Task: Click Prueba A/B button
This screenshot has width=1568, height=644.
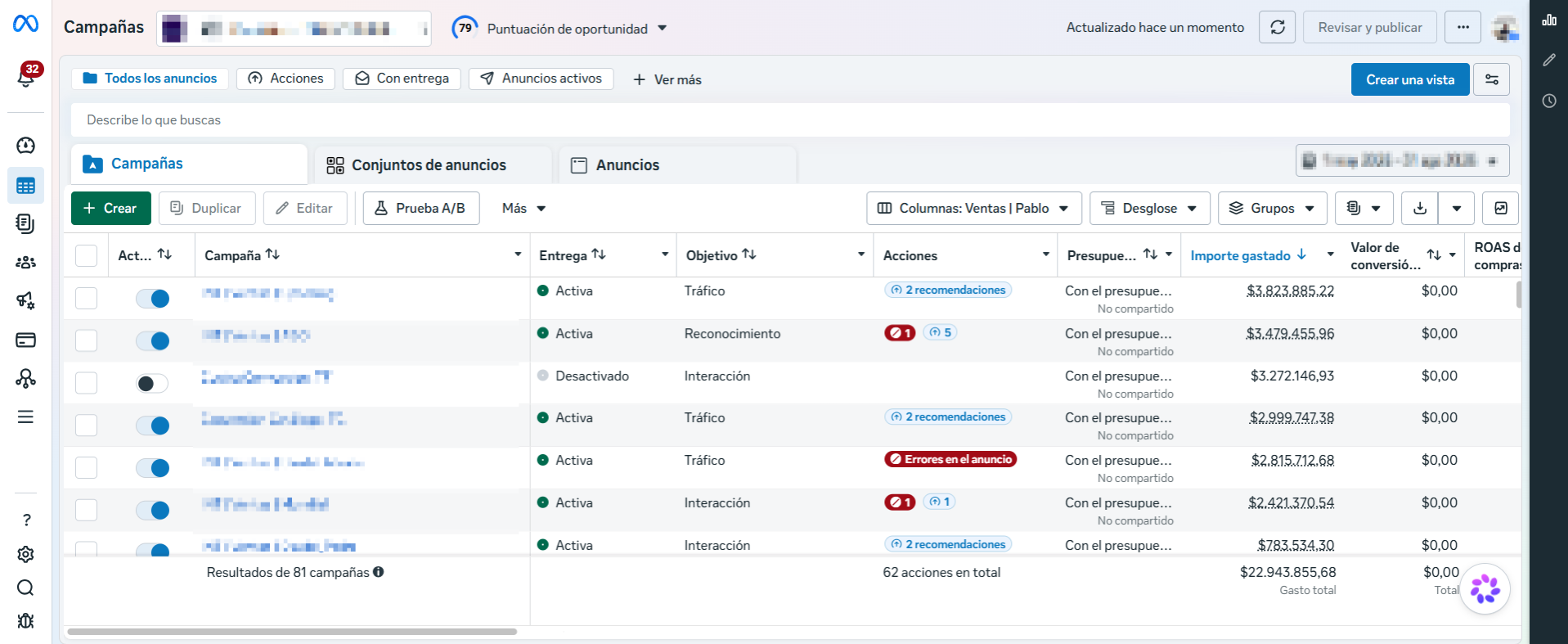Action: pos(420,208)
